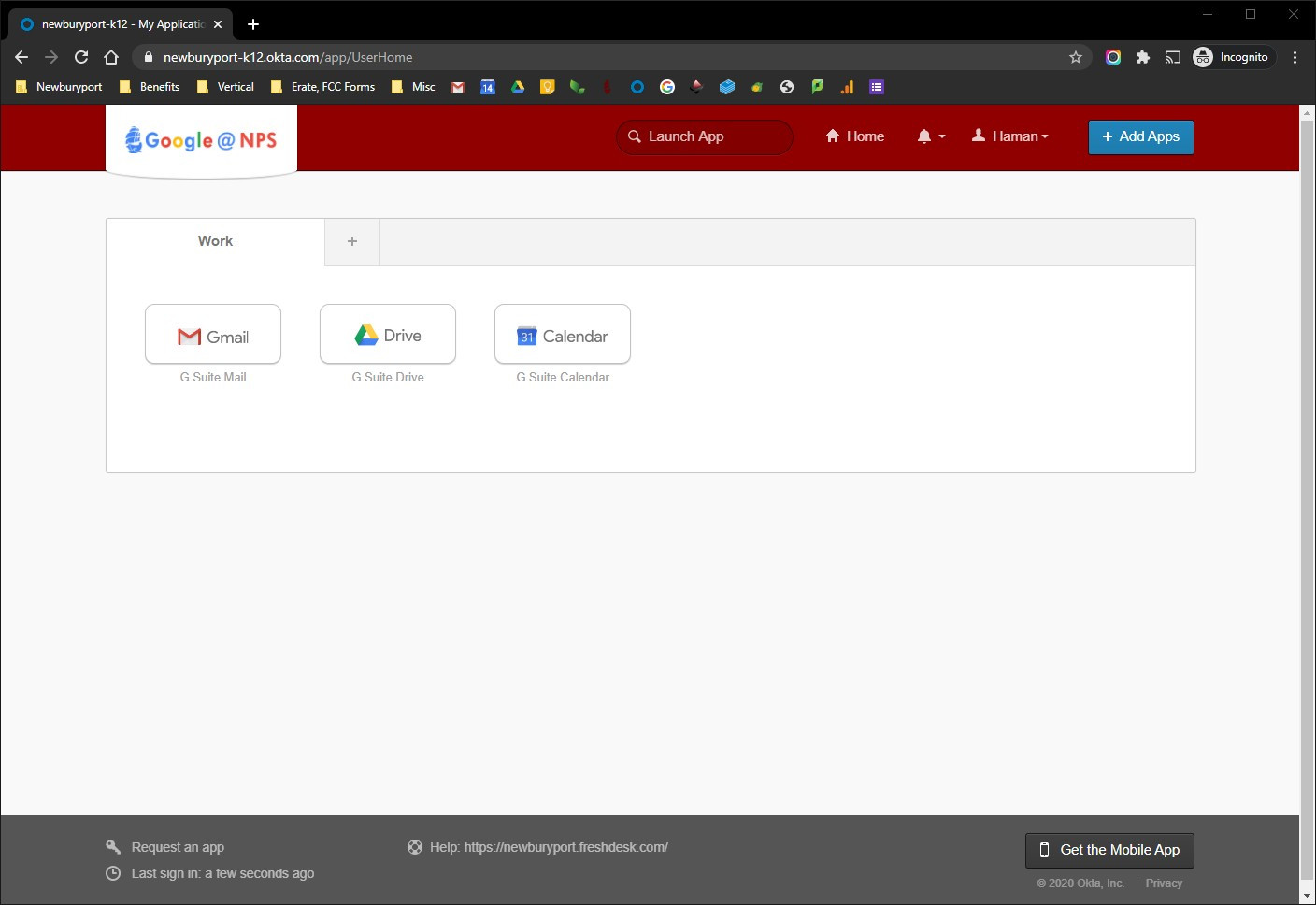
Task: Click the "G Suite Mail" label
Action: pos(213,377)
